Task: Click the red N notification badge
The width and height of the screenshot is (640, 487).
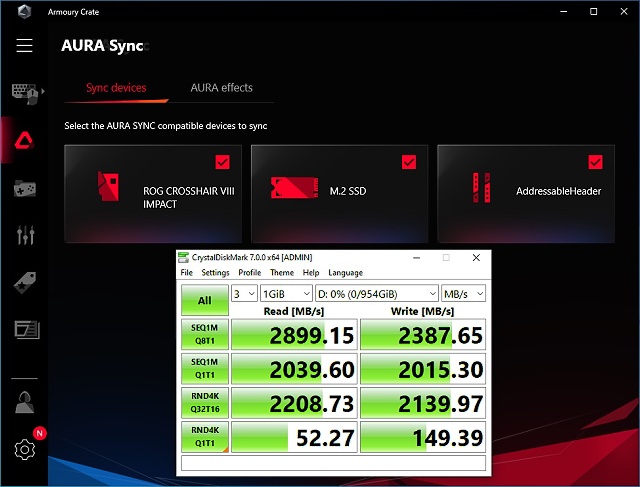Action: tap(40, 433)
